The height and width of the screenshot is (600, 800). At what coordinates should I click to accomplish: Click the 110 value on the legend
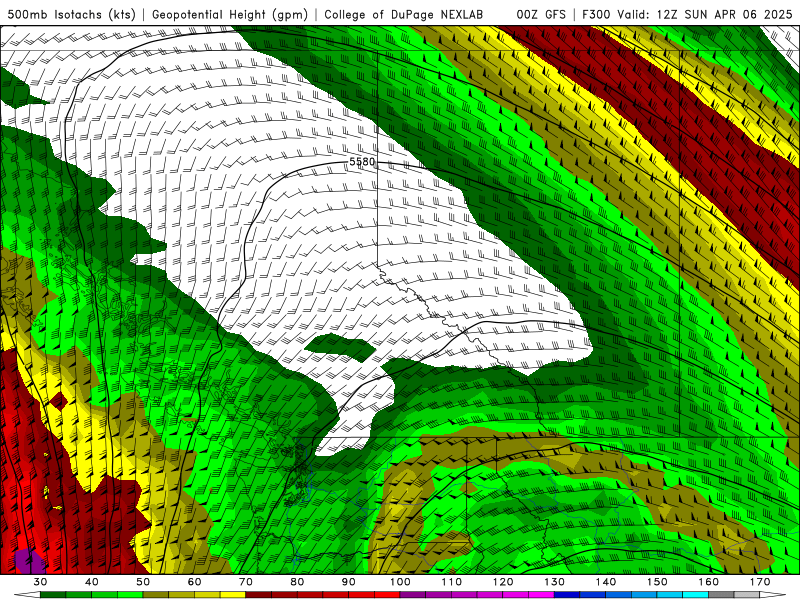(452, 582)
